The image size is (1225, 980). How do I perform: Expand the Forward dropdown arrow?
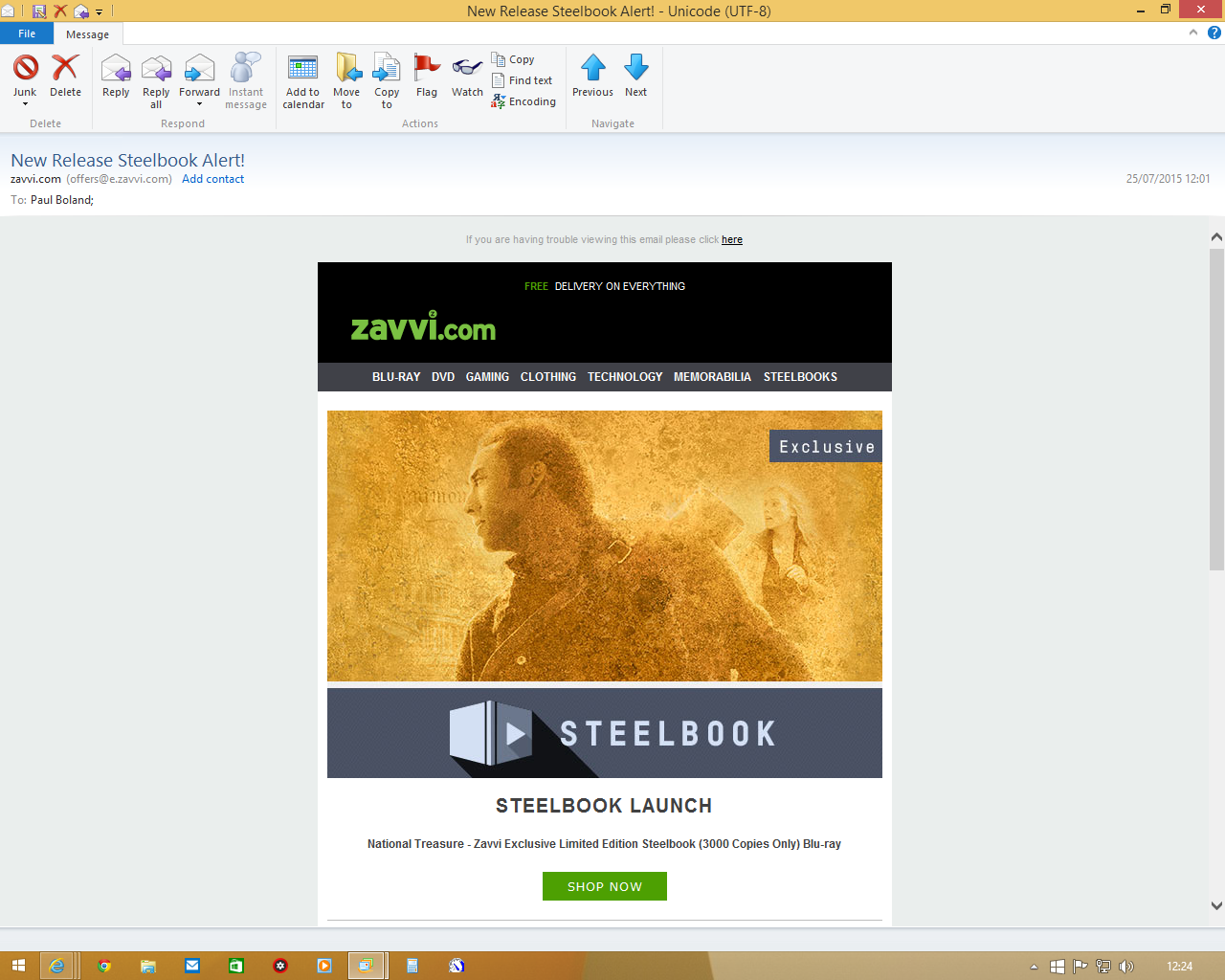[199, 104]
